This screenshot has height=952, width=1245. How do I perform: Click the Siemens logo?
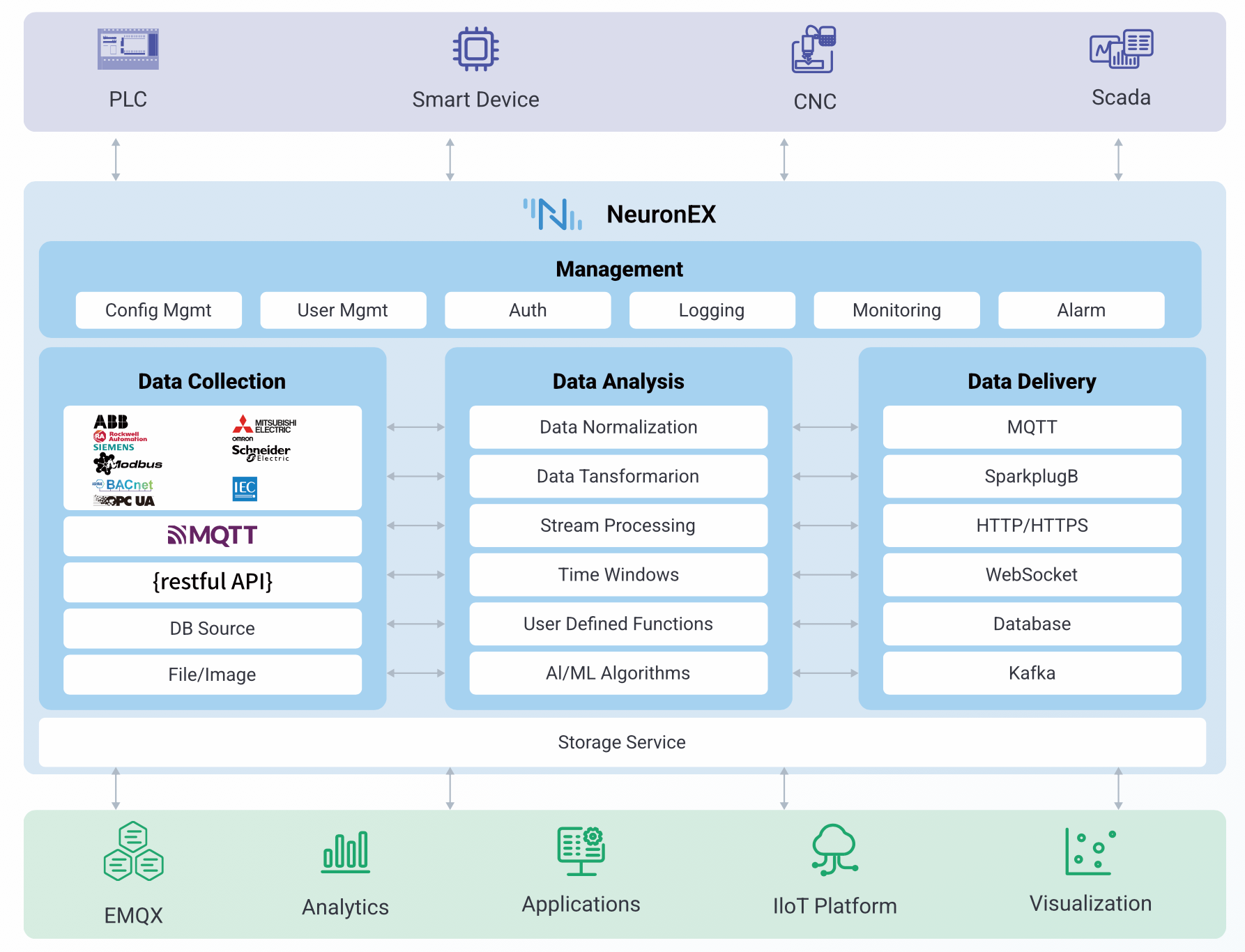coord(114,447)
